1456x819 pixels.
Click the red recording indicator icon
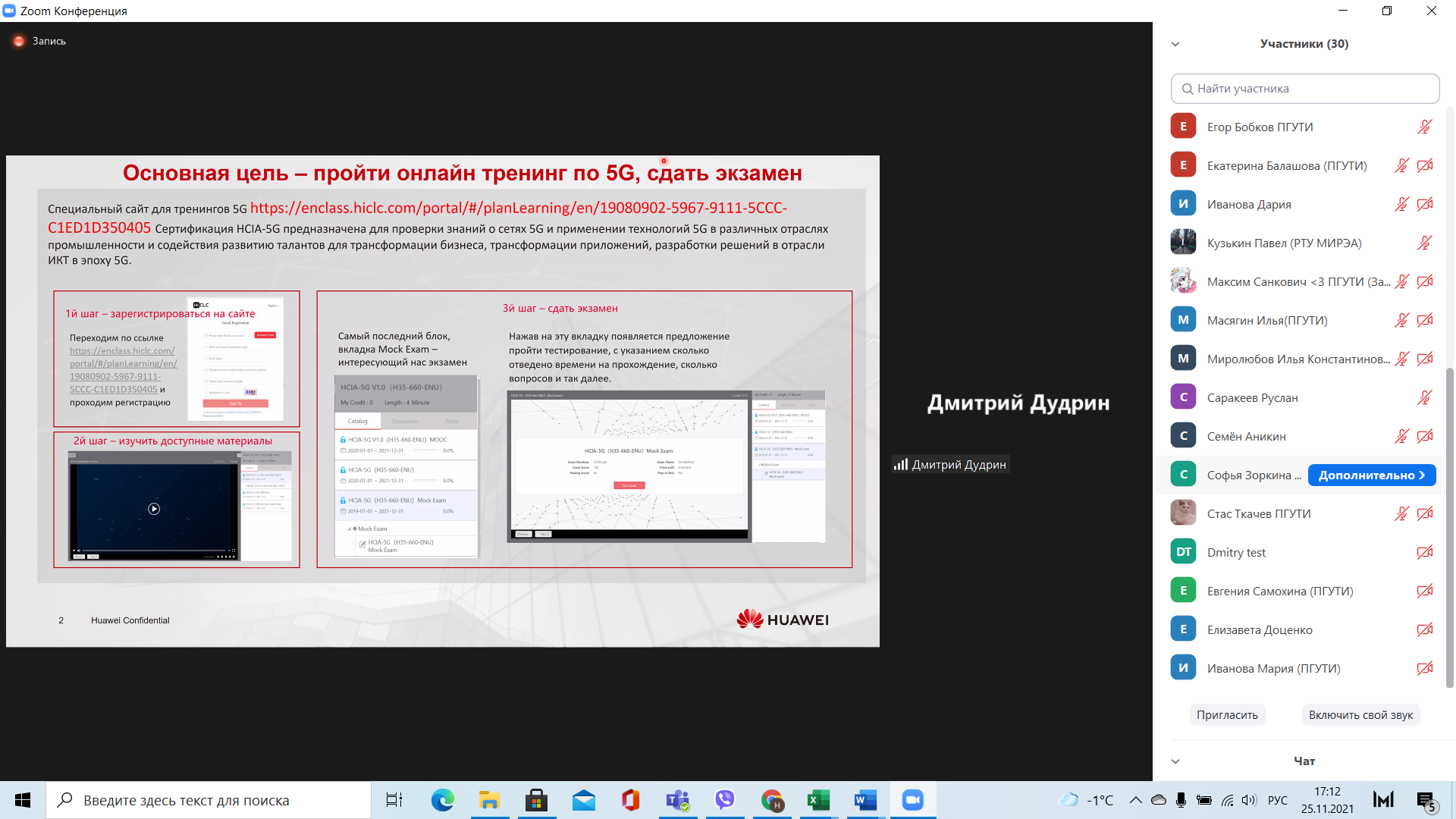coord(19,41)
